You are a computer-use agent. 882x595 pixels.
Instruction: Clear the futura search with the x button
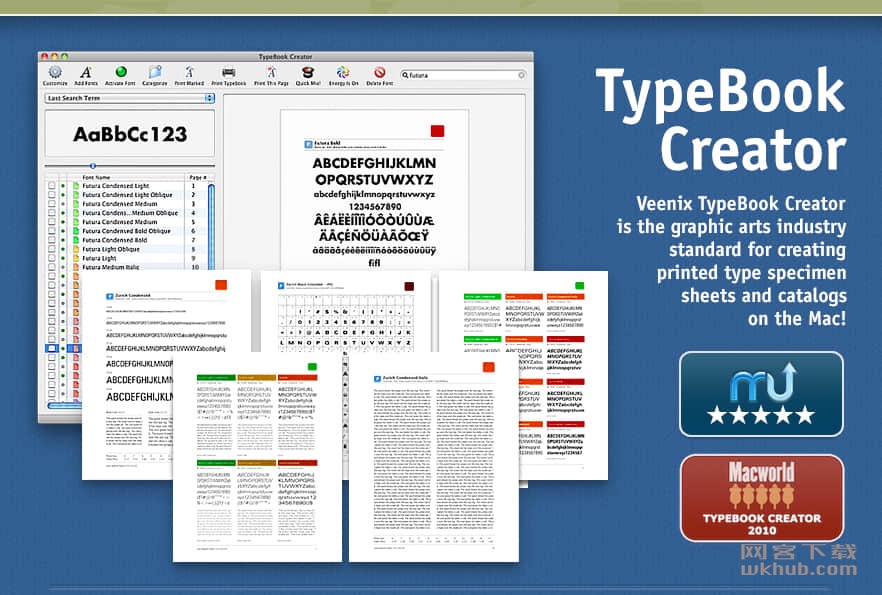(x=521, y=75)
